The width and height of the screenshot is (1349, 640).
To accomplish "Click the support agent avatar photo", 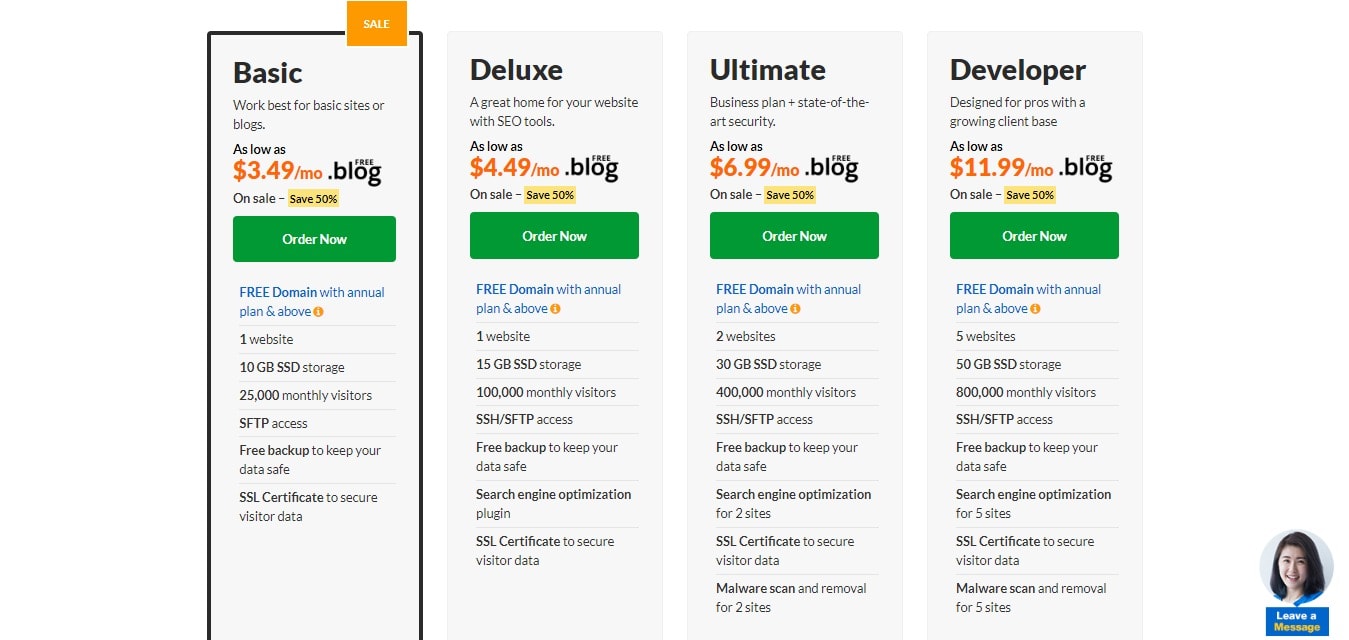I will pos(1296,568).
